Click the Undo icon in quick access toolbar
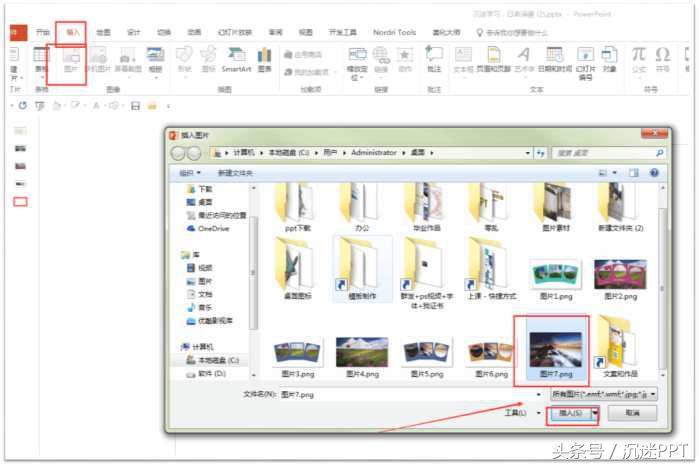699x466 pixels. (23, 106)
